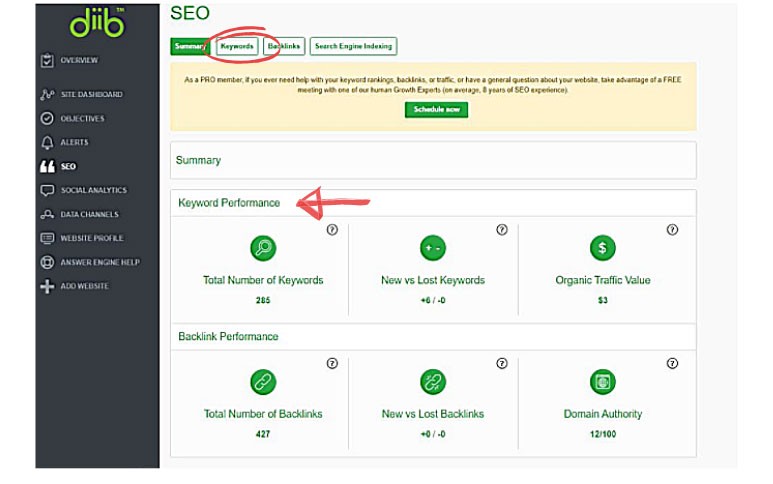Image resolution: width=773 pixels, height=484 pixels.
Task: Click the Site Dashboard graph icon
Action: click(47, 94)
